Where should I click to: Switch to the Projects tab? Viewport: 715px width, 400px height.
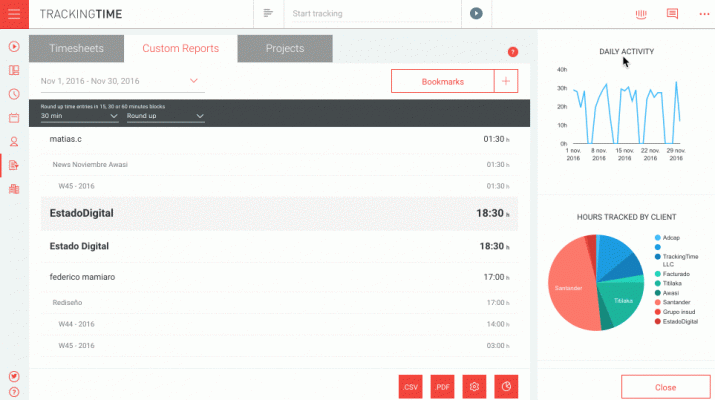pyautogui.click(x=285, y=48)
